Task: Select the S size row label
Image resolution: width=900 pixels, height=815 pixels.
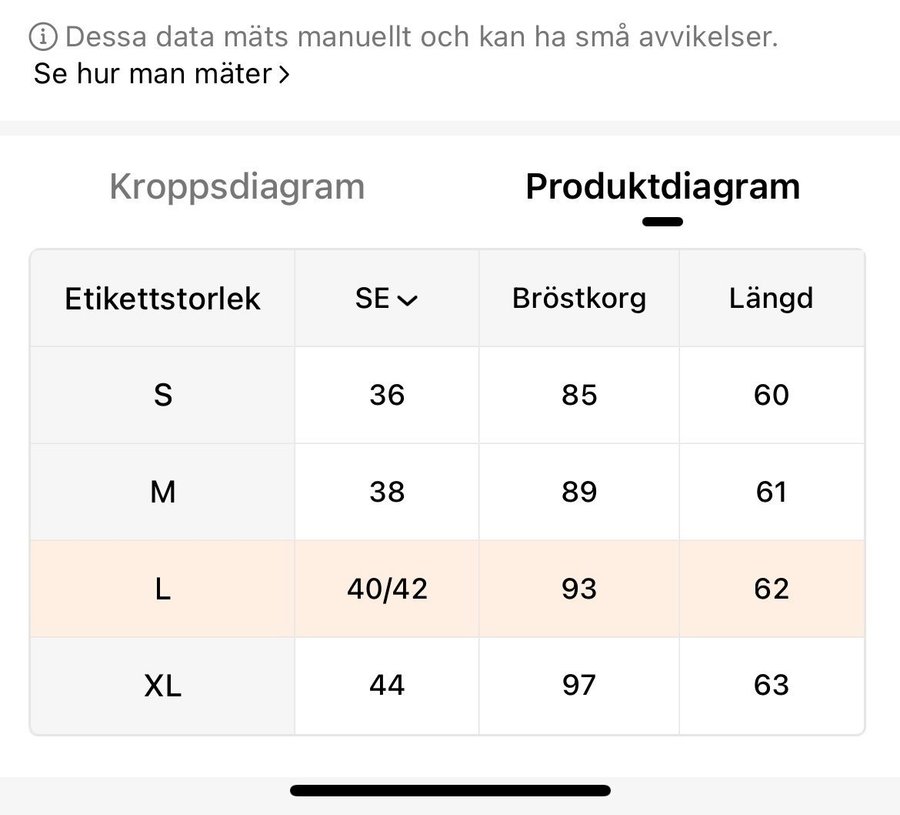Action: pos(163,395)
